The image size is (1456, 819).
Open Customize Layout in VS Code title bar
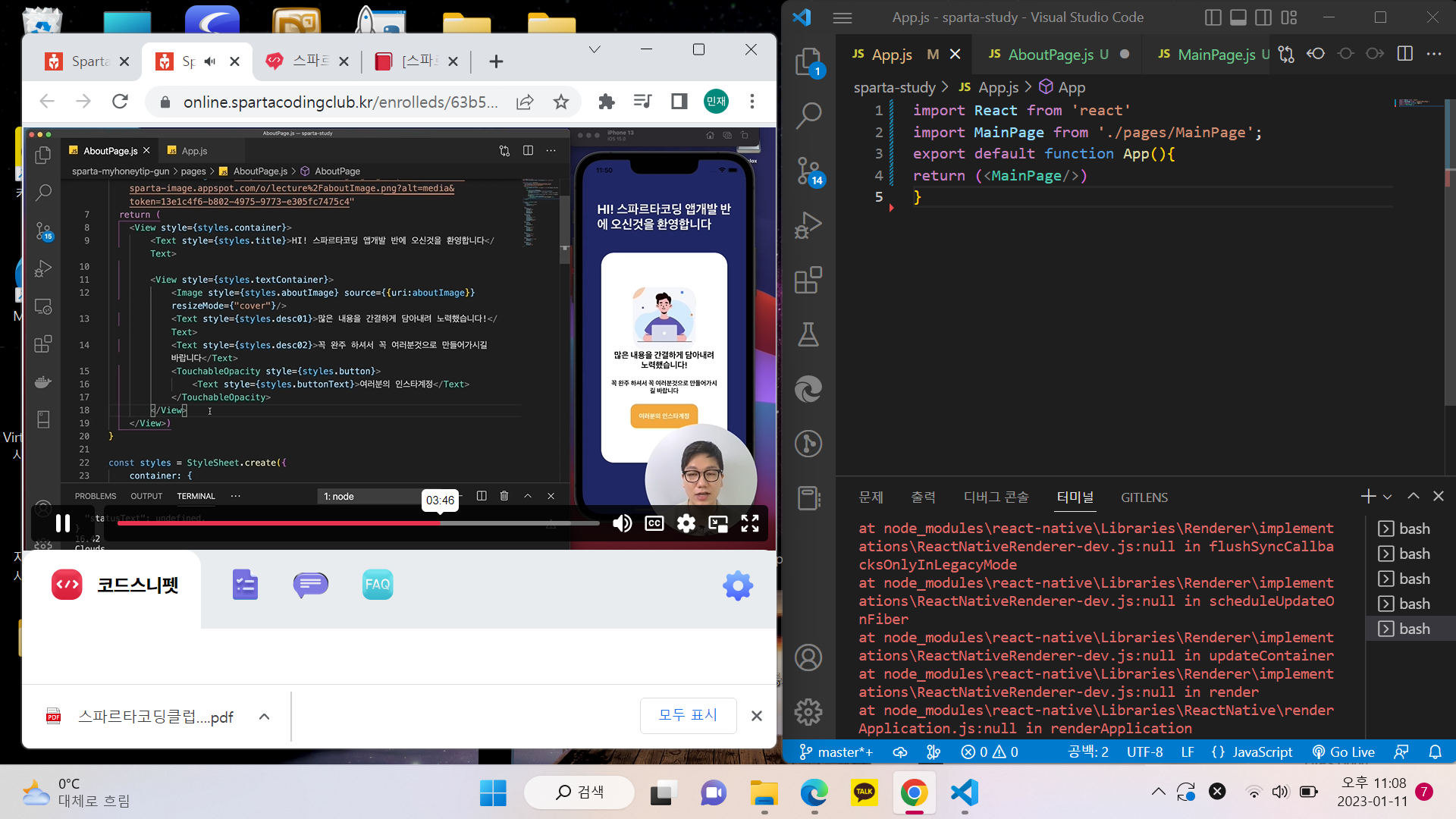pyautogui.click(x=1289, y=17)
